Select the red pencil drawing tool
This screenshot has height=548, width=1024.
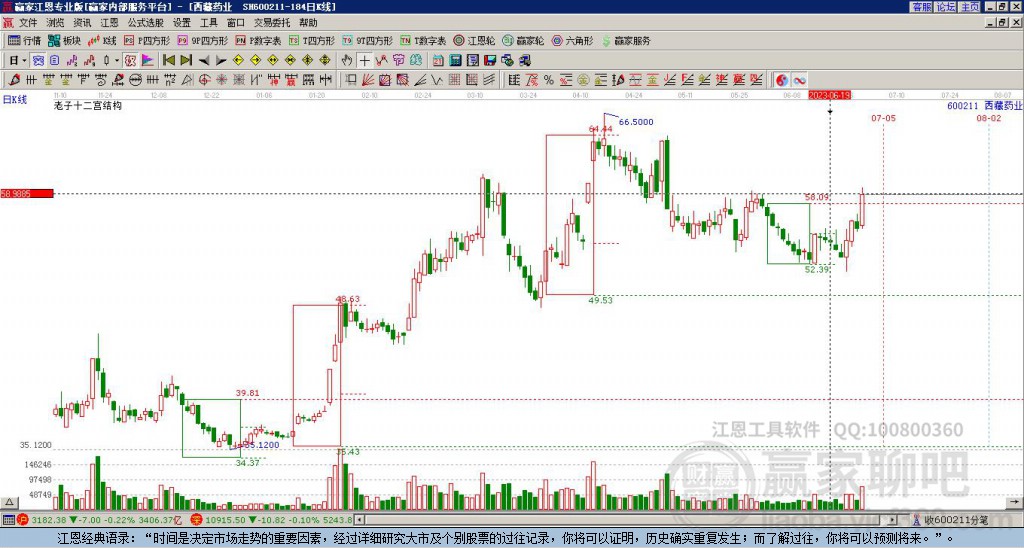[14, 80]
